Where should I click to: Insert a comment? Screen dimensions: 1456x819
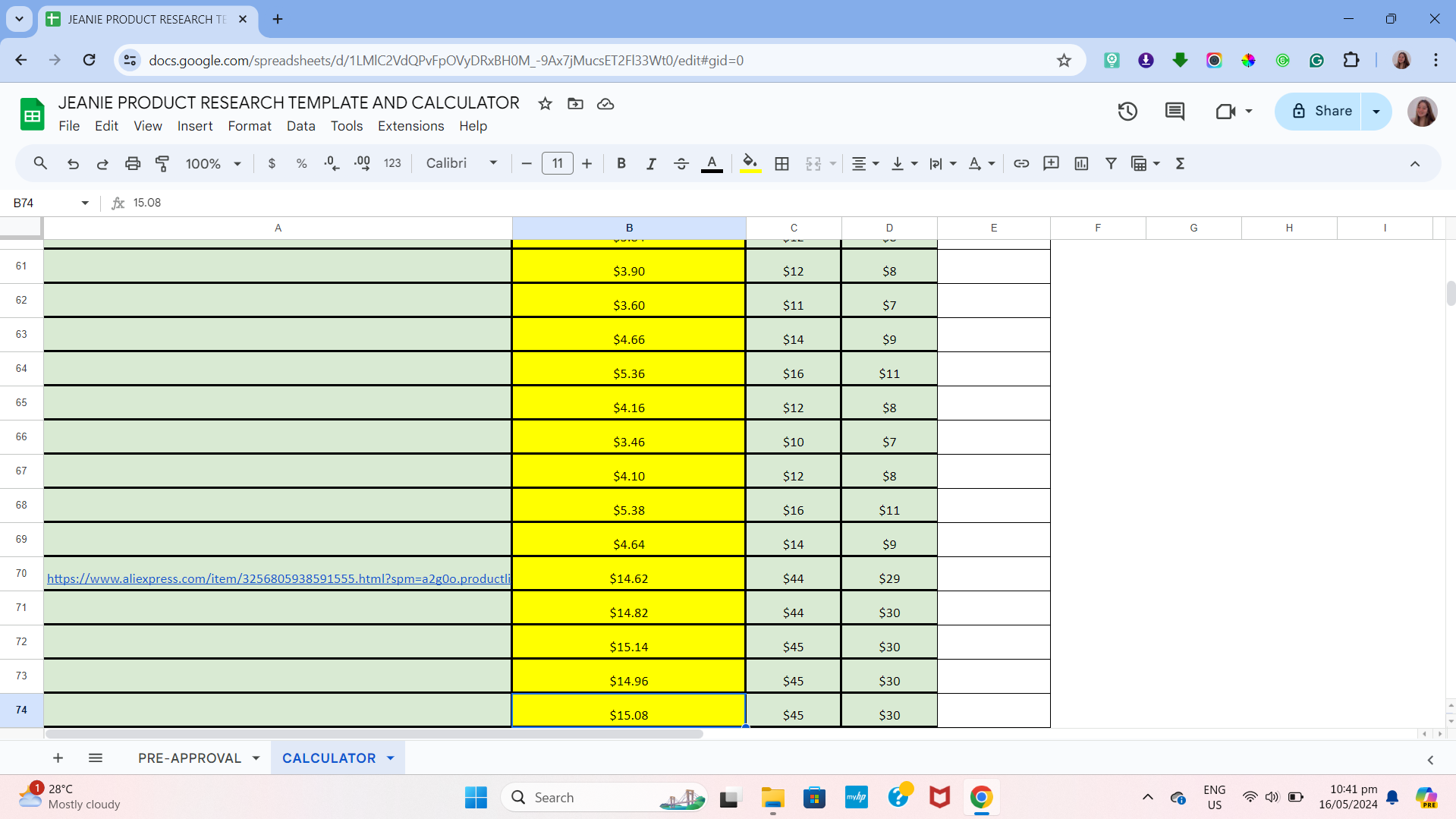point(1051,163)
